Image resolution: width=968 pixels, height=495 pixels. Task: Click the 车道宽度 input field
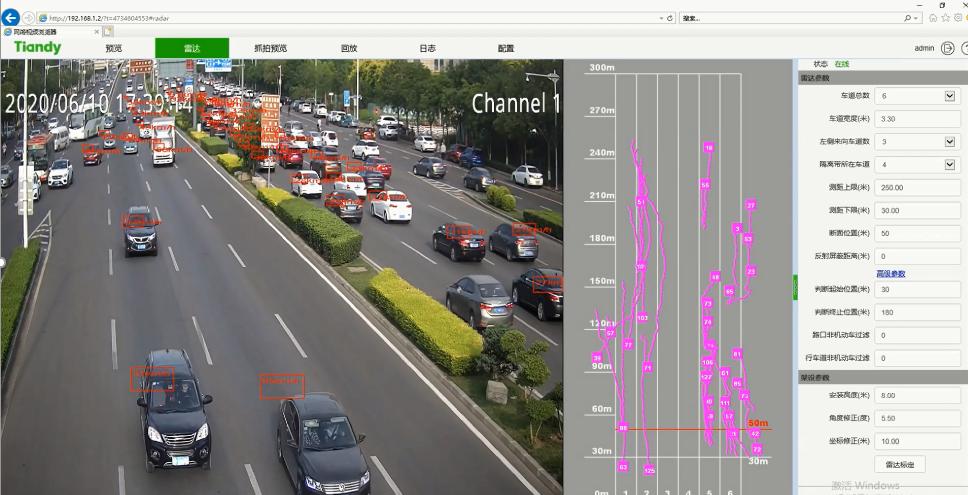[x=918, y=119]
